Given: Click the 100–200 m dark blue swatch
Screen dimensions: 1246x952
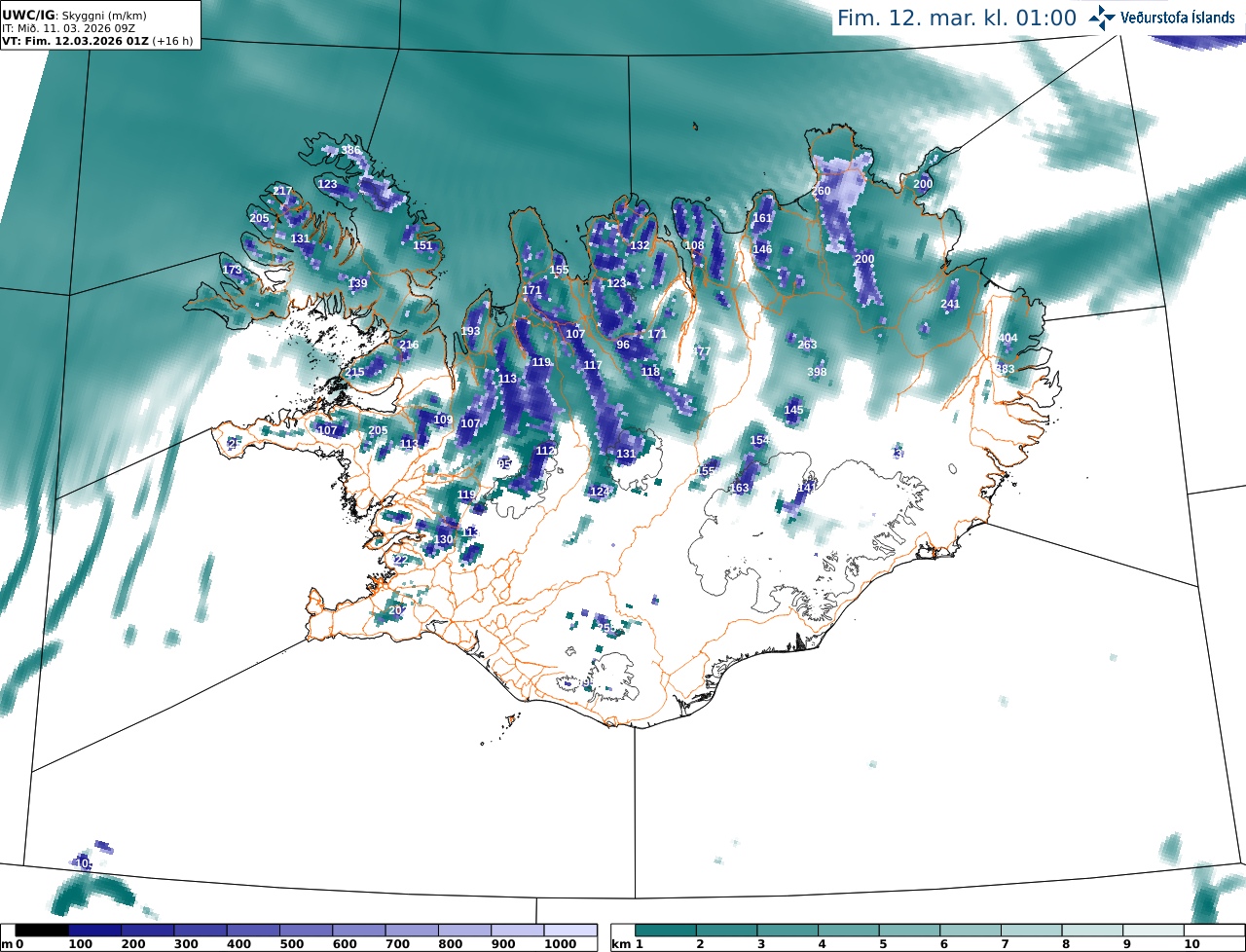Looking at the screenshot, I should [94, 931].
